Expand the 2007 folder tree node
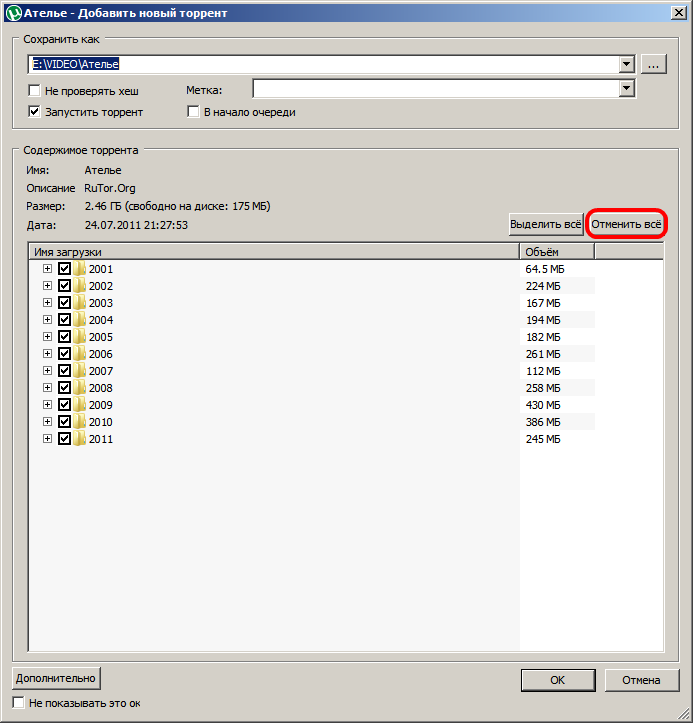Image resolution: width=693 pixels, height=723 pixels. (x=47, y=371)
